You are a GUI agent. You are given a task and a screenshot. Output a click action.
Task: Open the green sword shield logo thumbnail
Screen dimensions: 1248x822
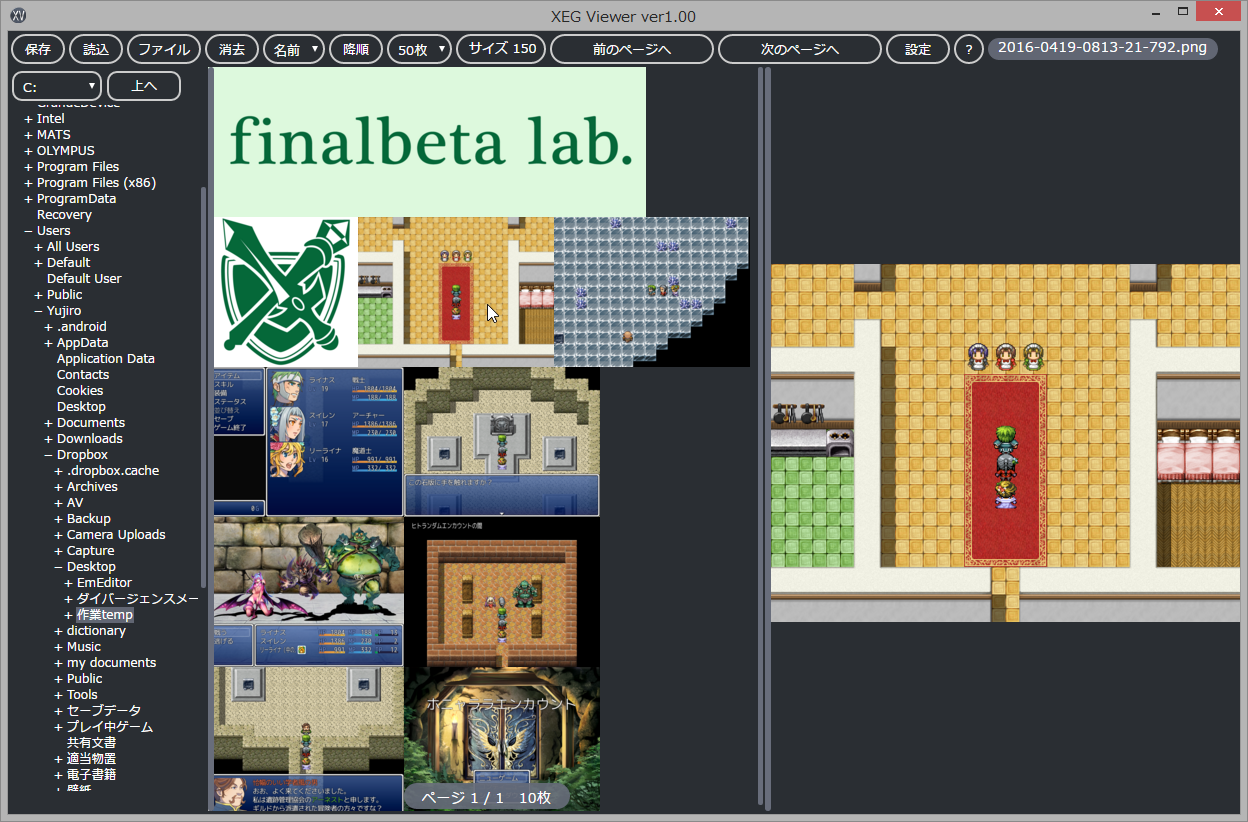[x=286, y=292]
